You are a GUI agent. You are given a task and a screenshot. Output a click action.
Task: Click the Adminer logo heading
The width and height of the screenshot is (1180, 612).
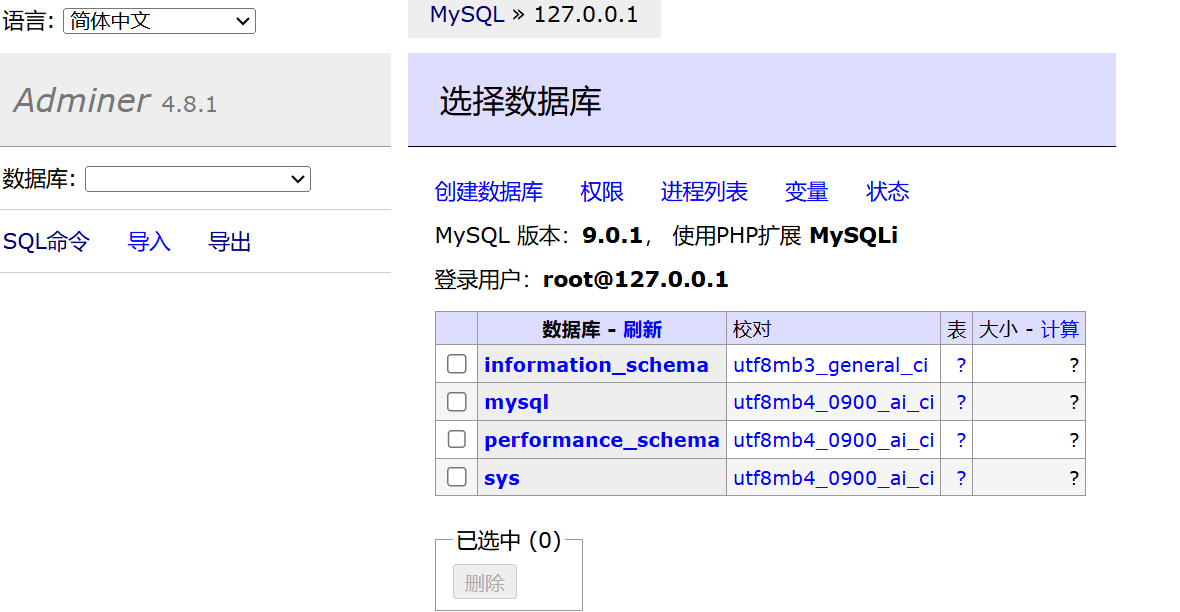tap(82, 100)
